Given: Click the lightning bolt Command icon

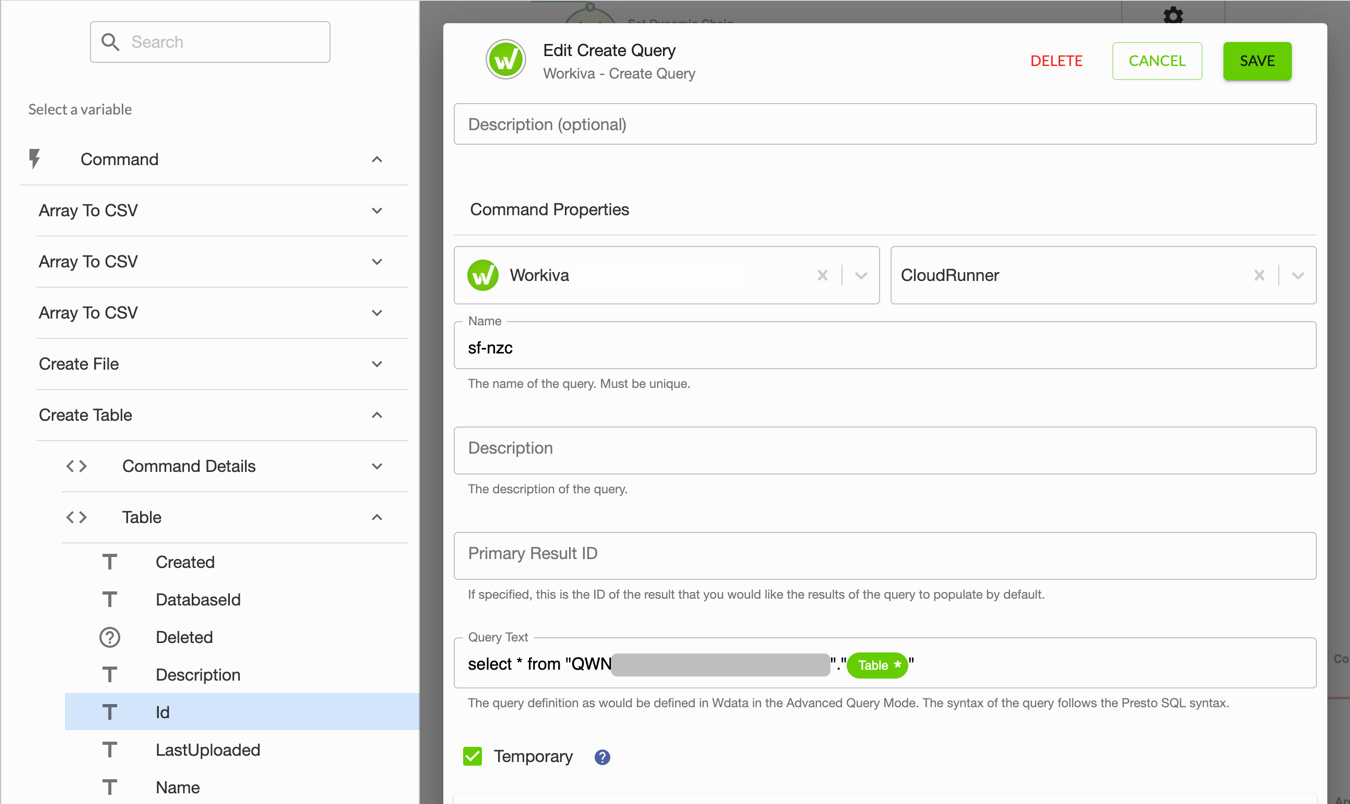Looking at the screenshot, I should [35, 159].
